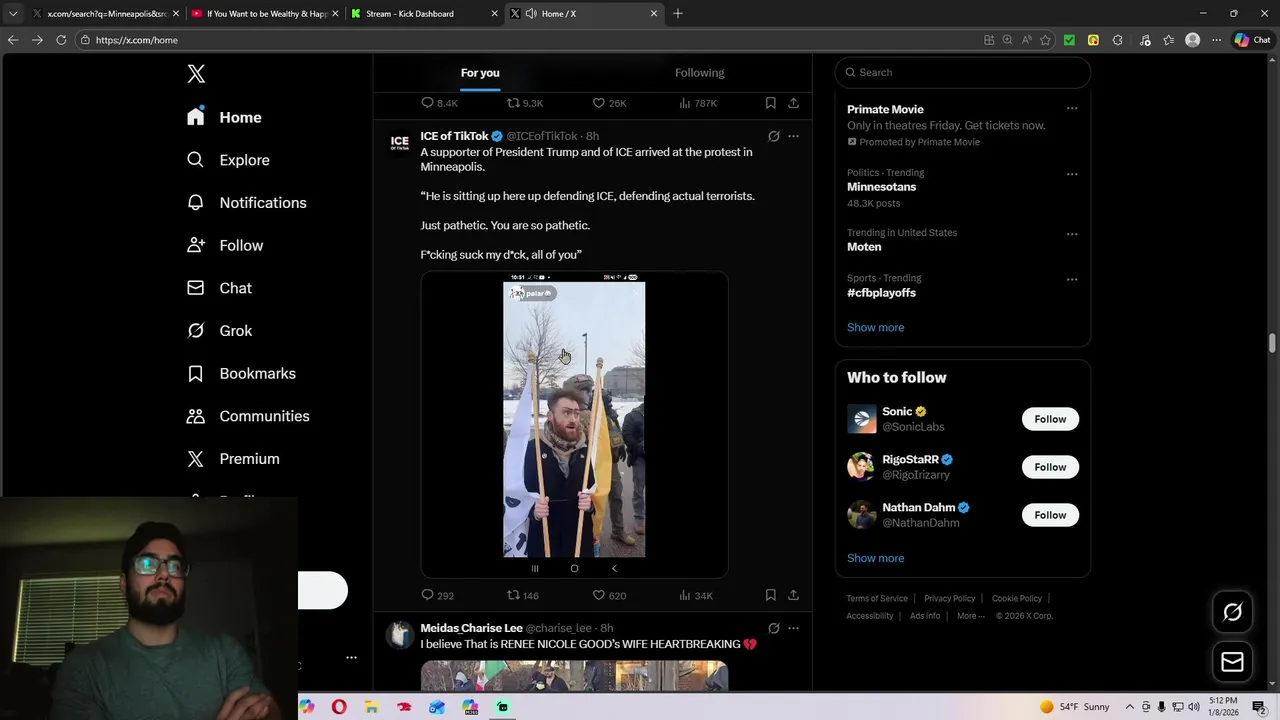
Task: Expand the footer More menu
Action: pyautogui.click(x=970, y=616)
